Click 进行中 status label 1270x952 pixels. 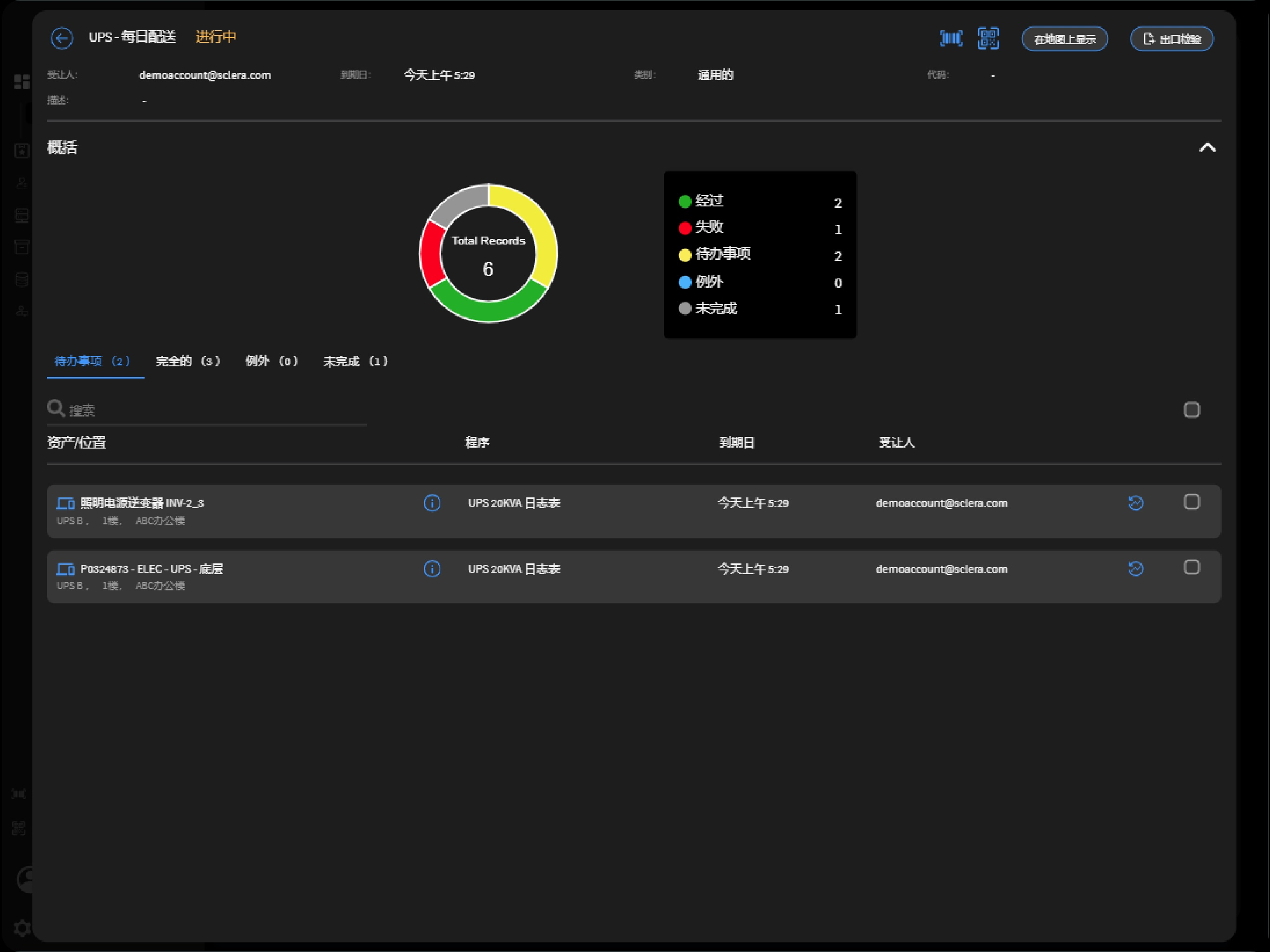216,37
